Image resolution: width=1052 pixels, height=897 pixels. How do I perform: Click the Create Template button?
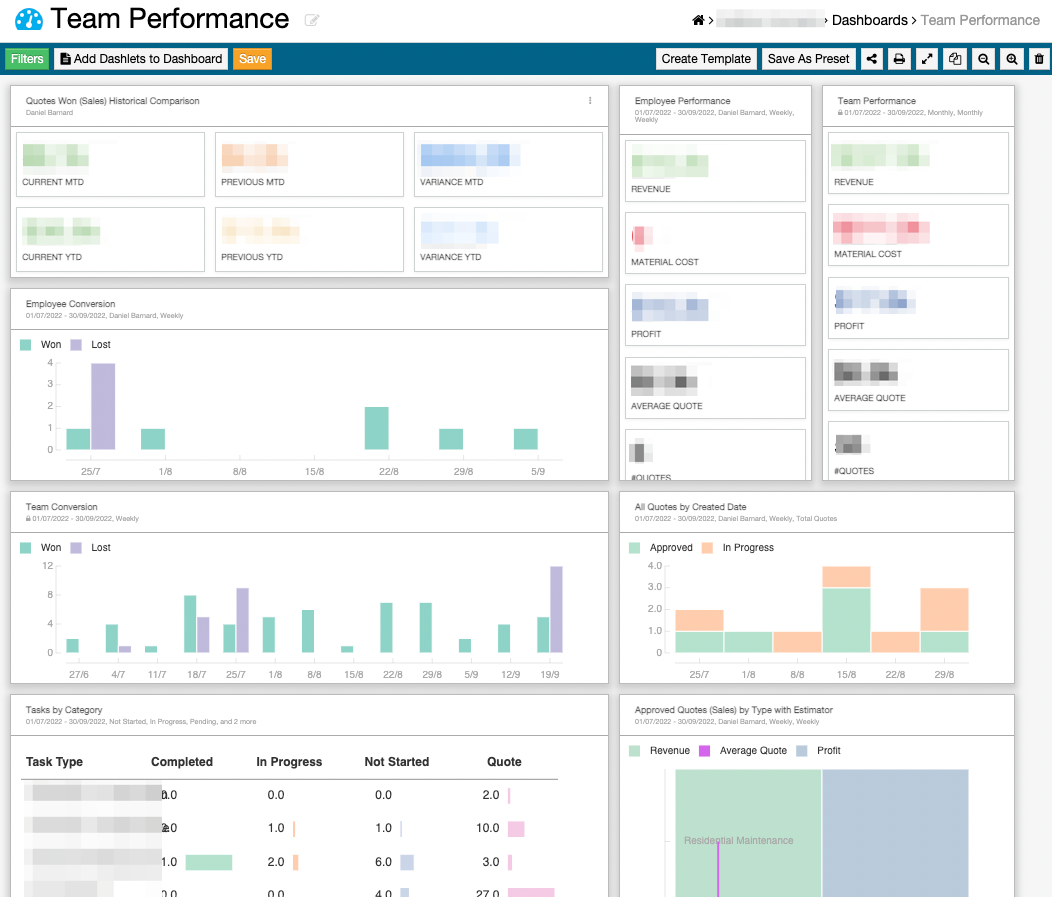pyautogui.click(x=706, y=59)
